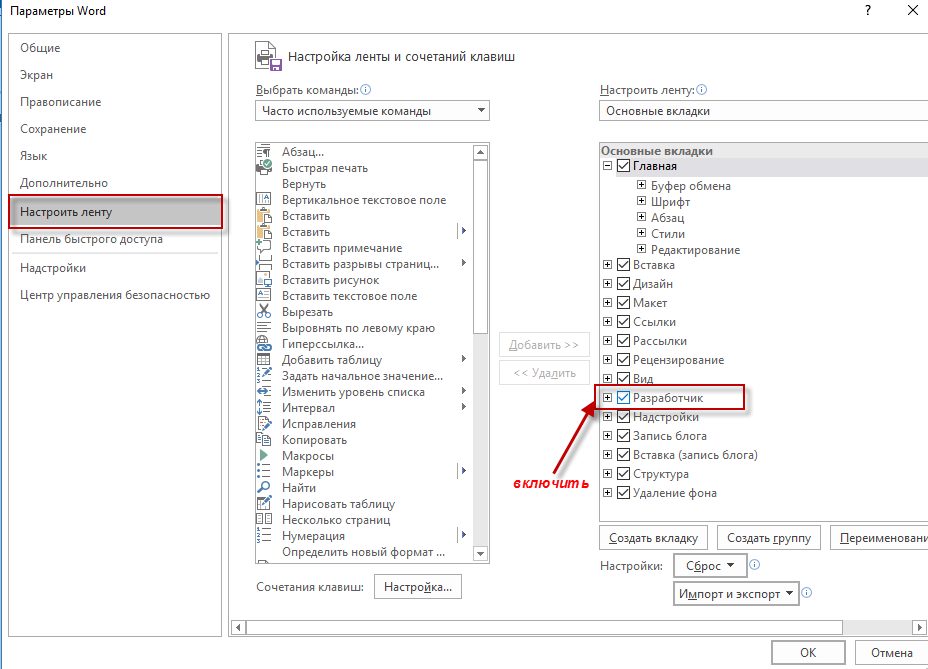Click the Insert Picture icon
The image size is (928, 669).
(263, 279)
